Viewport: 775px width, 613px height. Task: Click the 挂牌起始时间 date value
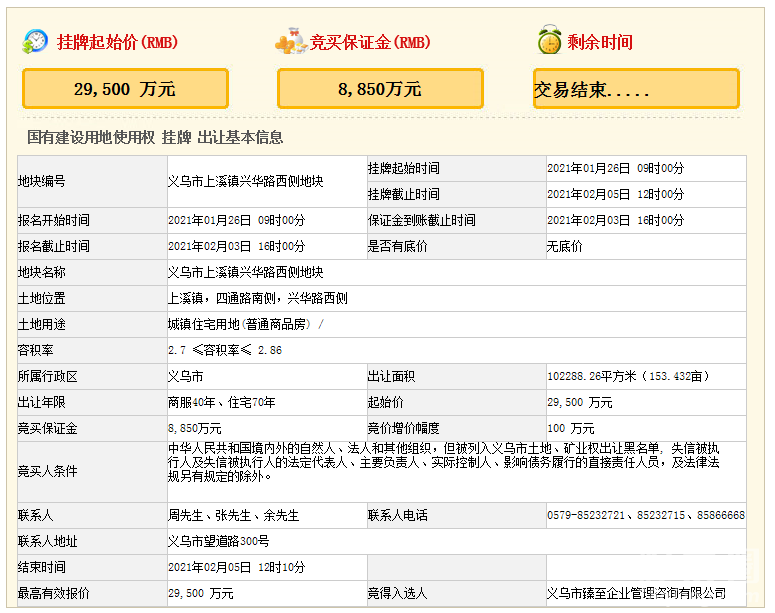(615, 168)
